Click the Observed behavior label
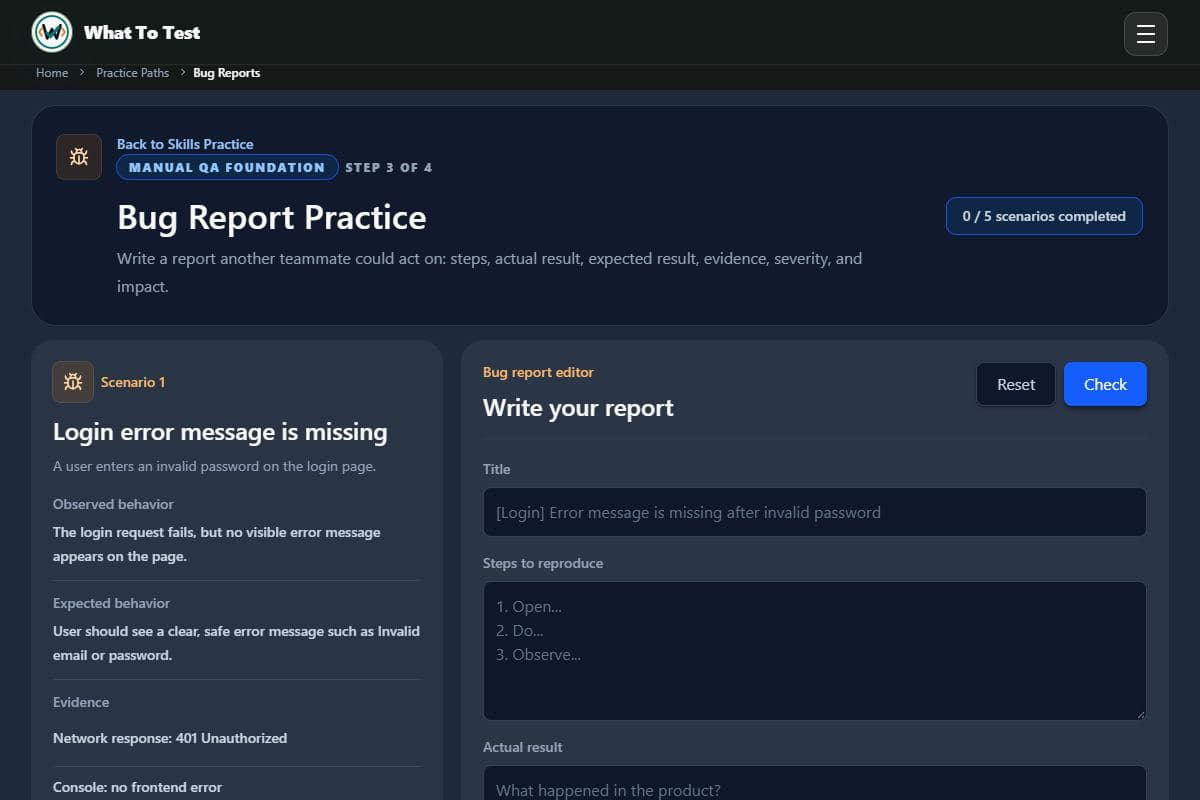This screenshot has width=1200, height=800. pos(113,504)
